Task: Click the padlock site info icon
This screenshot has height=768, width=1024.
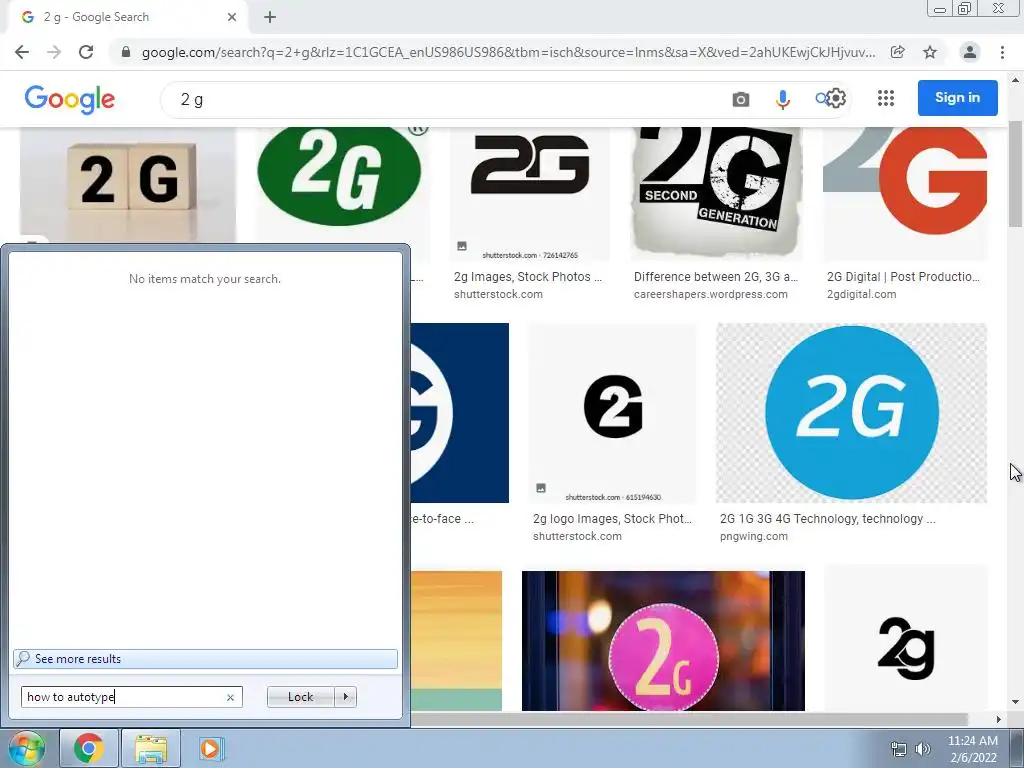Action: coord(126,52)
